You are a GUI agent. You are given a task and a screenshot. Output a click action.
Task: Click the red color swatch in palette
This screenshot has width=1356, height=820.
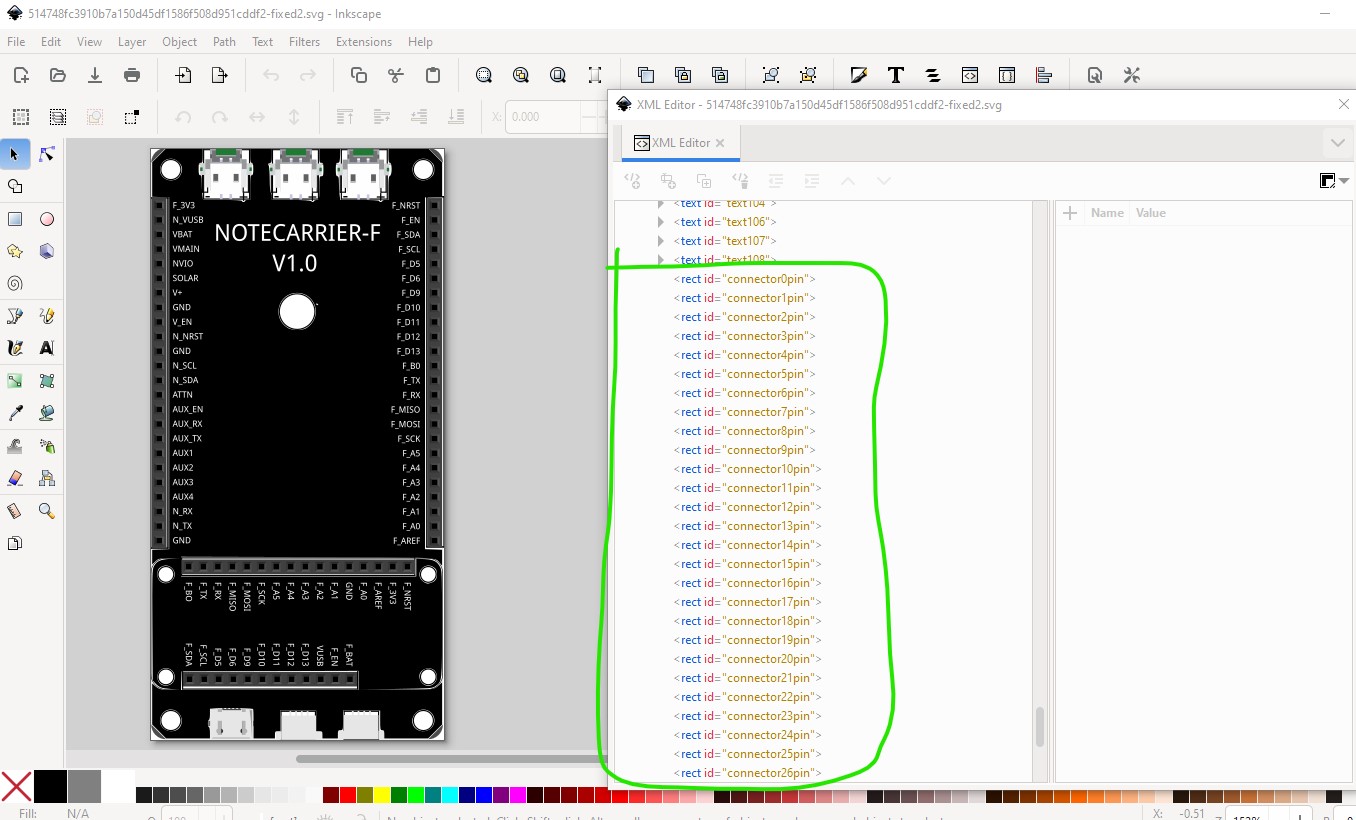(x=347, y=796)
